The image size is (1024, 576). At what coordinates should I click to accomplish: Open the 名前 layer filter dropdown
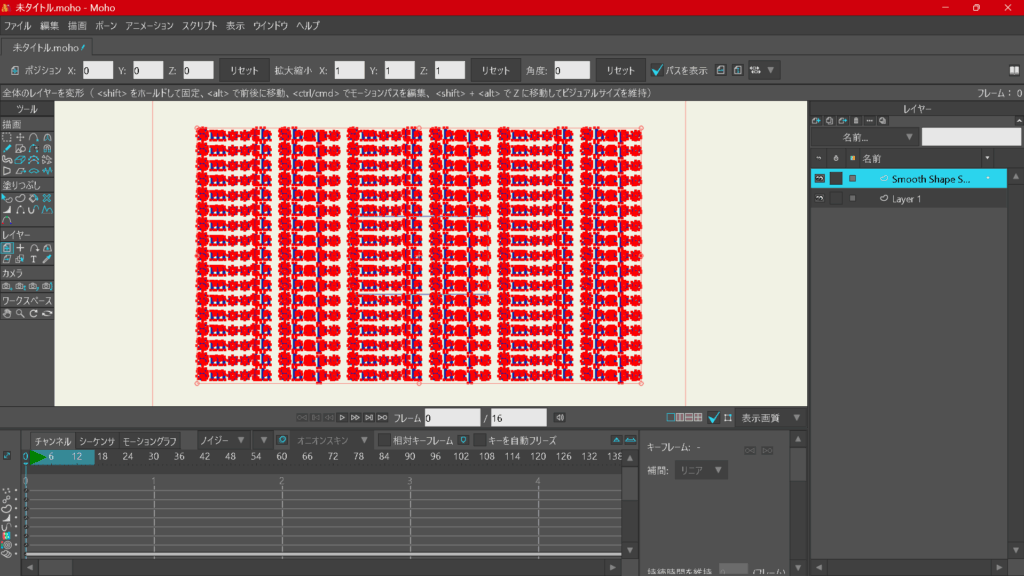[x=864, y=137]
